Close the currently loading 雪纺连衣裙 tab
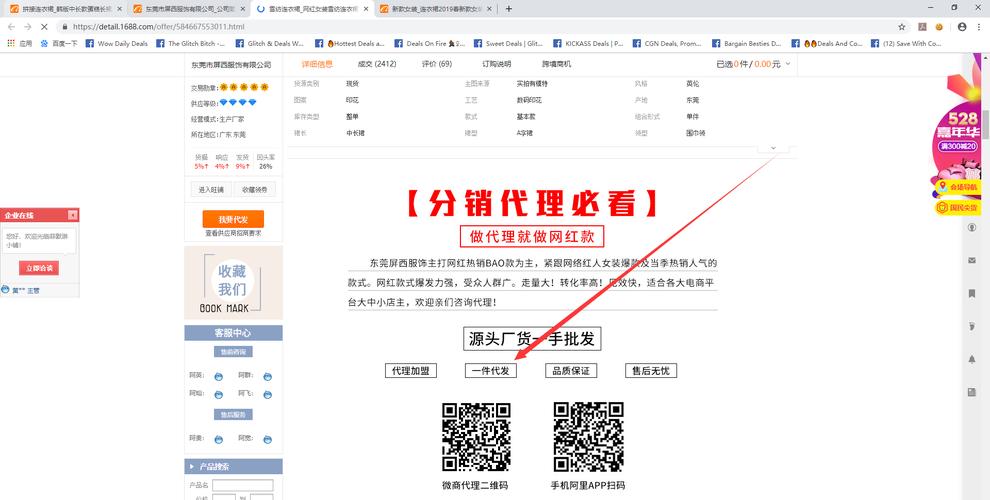 [366, 9]
